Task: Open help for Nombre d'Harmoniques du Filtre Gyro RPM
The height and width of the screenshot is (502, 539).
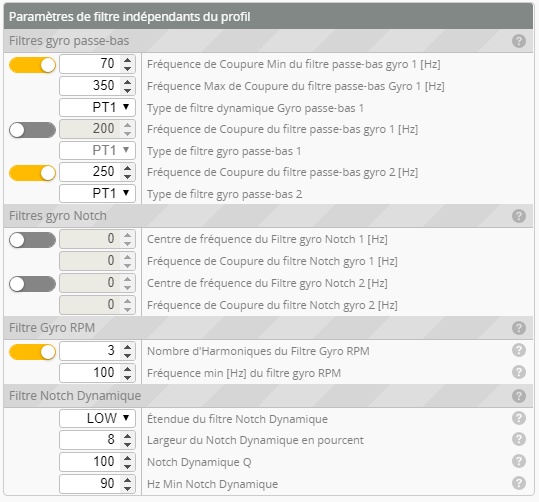Action: tap(519, 350)
